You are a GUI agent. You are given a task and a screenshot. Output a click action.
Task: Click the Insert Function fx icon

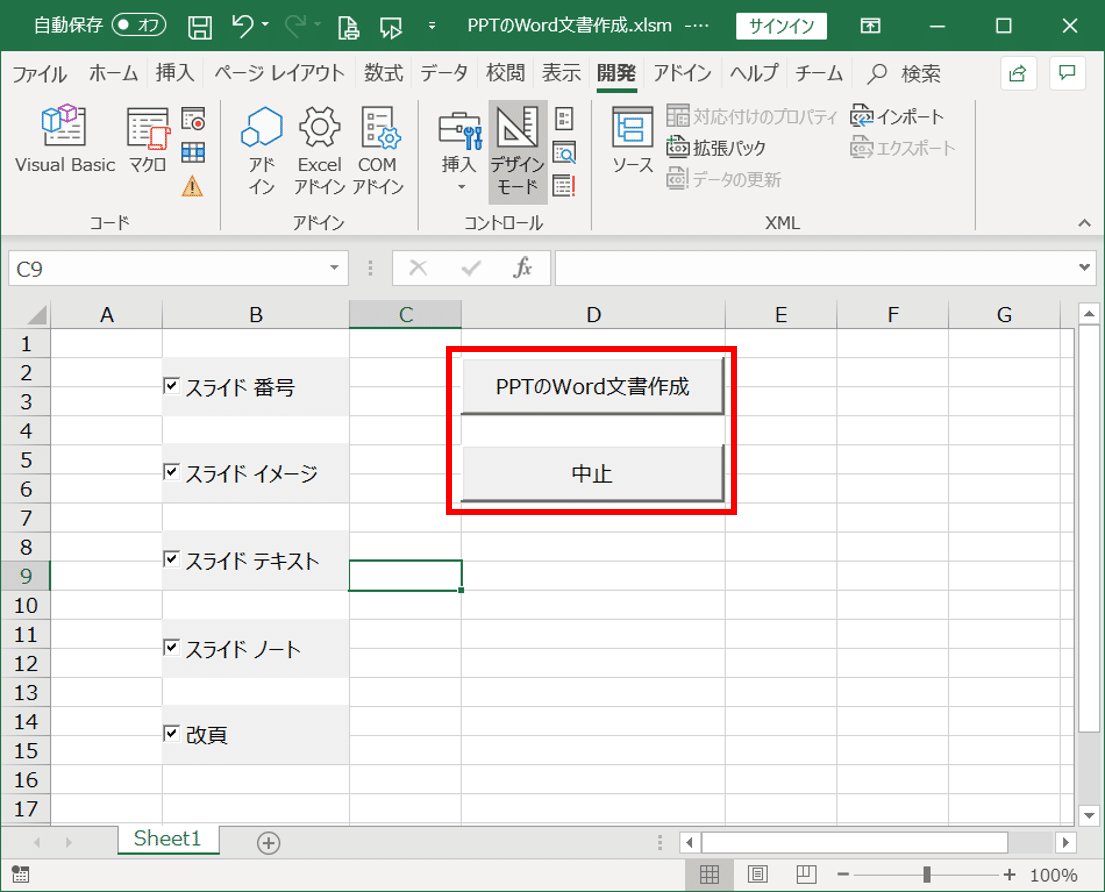click(522, 268)
